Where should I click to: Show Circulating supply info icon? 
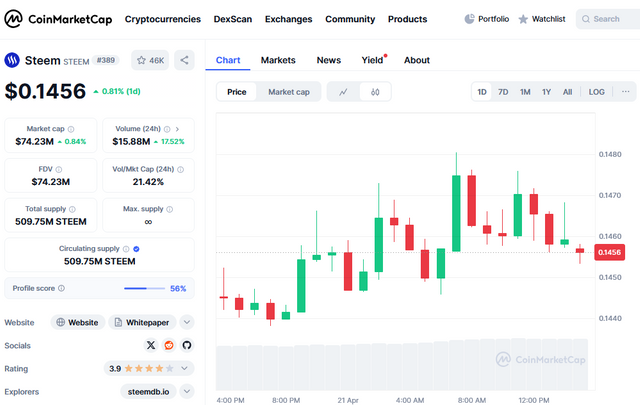click(x=126, y=249)
